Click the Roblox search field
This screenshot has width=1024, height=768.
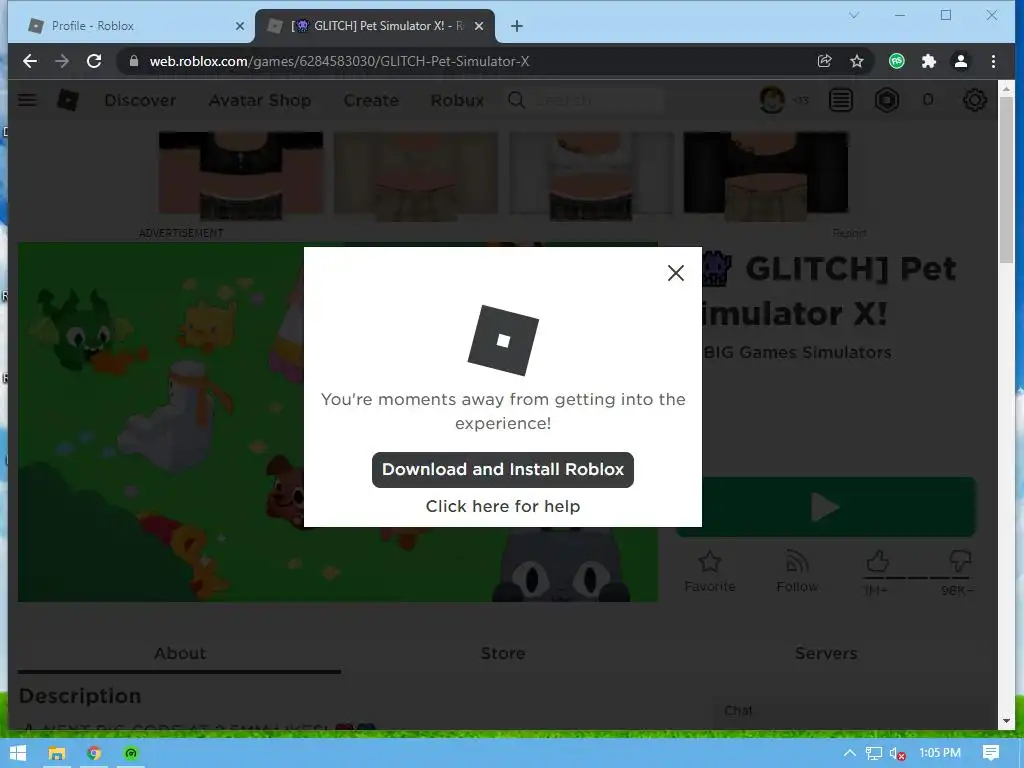pyautogui.click(x=598, y=100)
